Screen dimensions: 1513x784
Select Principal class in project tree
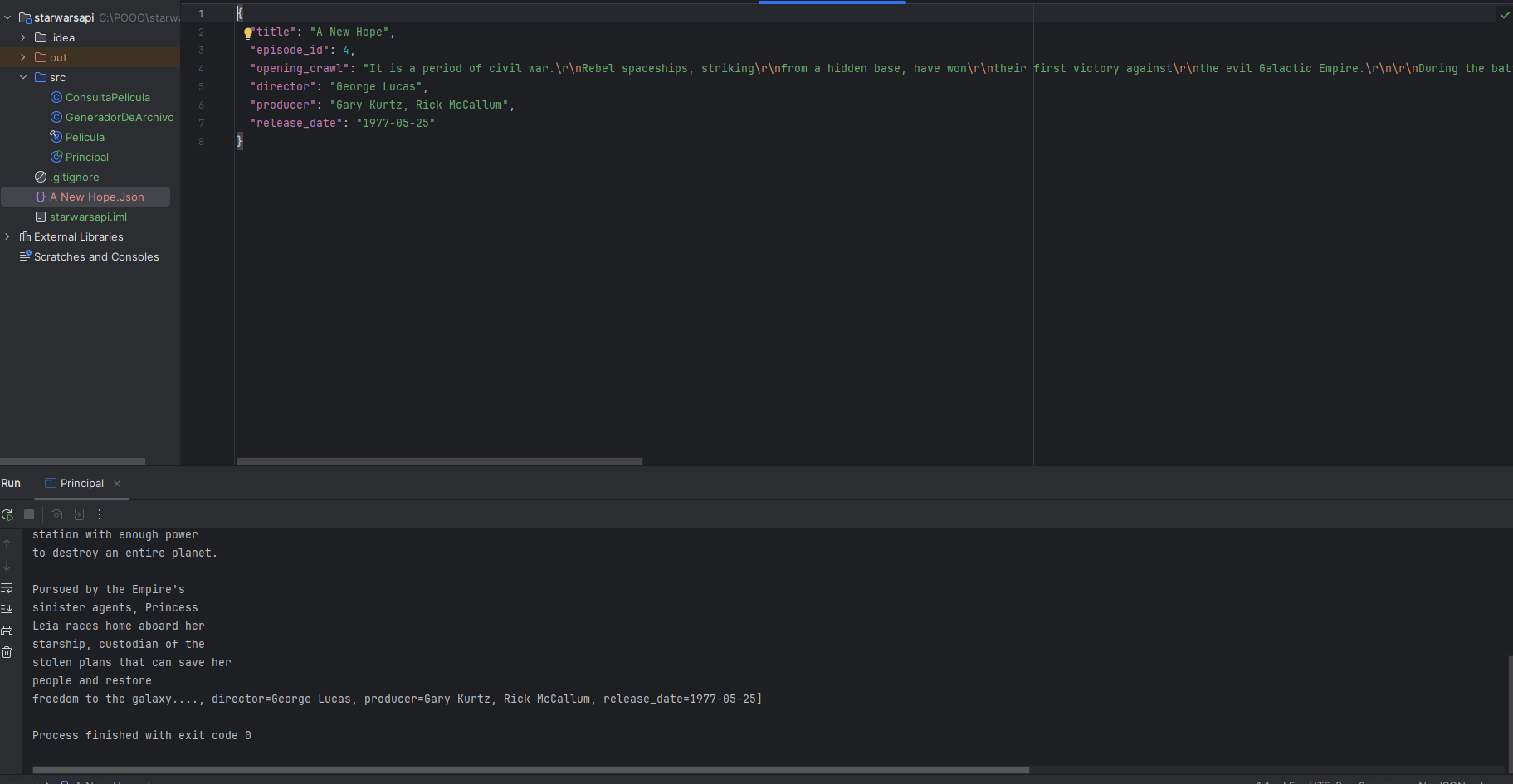(x=87, y=157)
